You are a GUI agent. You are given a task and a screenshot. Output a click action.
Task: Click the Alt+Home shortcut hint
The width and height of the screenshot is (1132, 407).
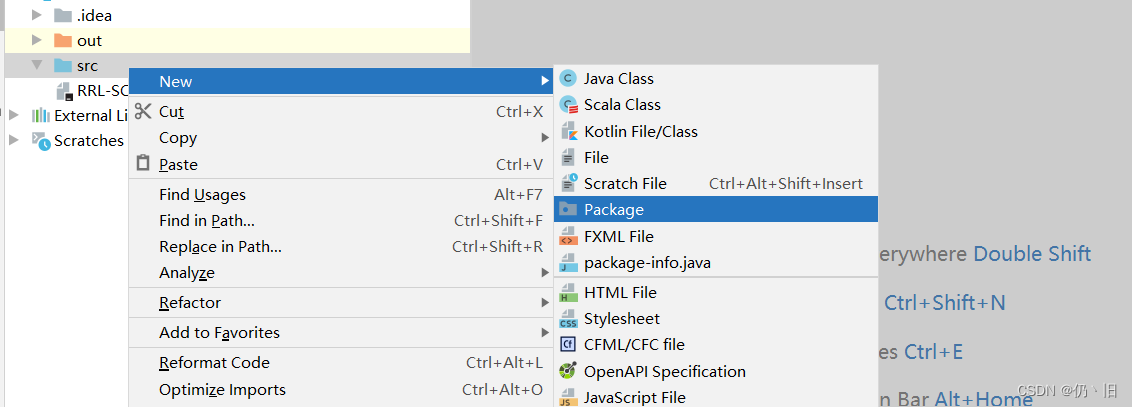[983, 398]
